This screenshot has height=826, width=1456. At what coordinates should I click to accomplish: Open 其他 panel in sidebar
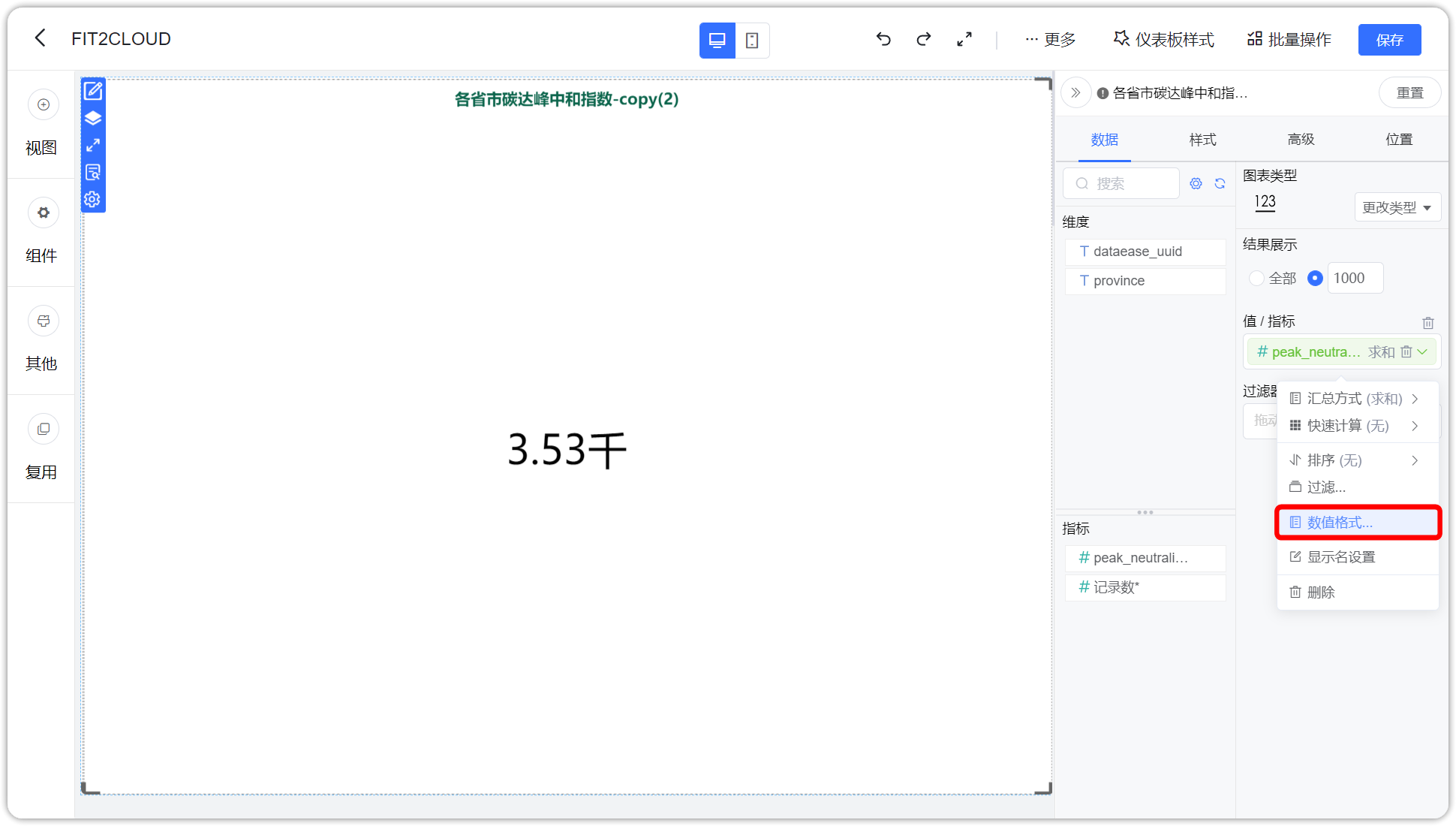[41, 340]
